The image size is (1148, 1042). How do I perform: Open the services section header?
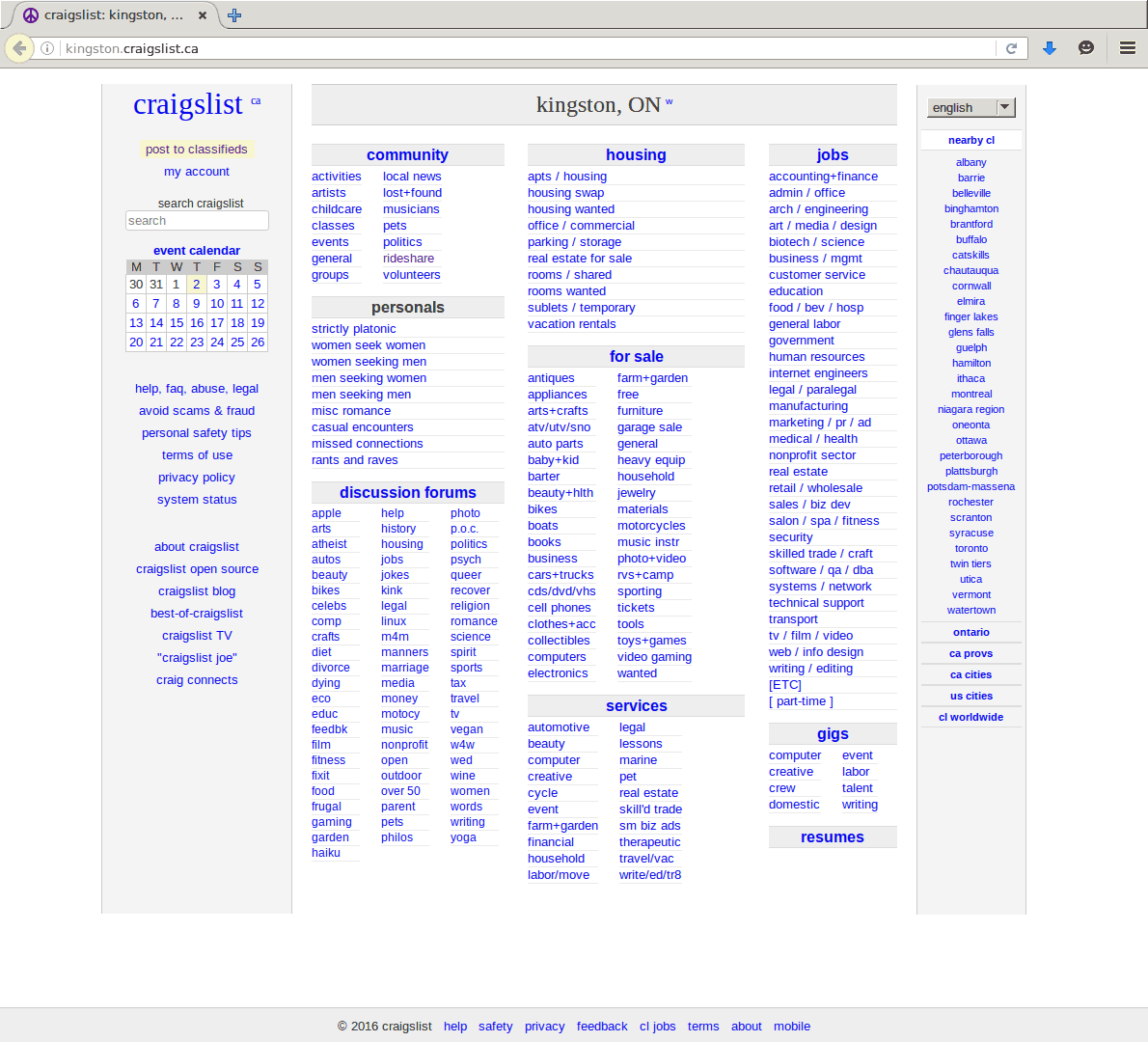(x=637, y=706)
